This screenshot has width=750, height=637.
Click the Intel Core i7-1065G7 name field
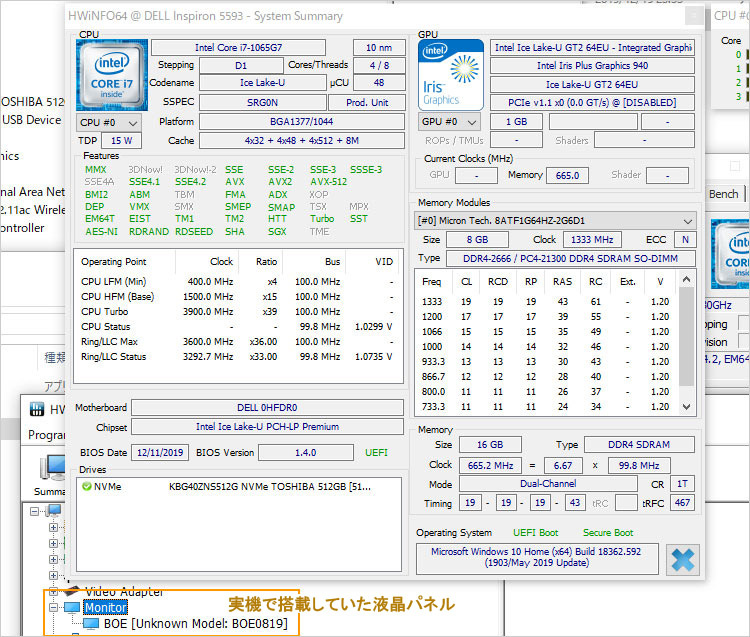click(x=238, y=48)
